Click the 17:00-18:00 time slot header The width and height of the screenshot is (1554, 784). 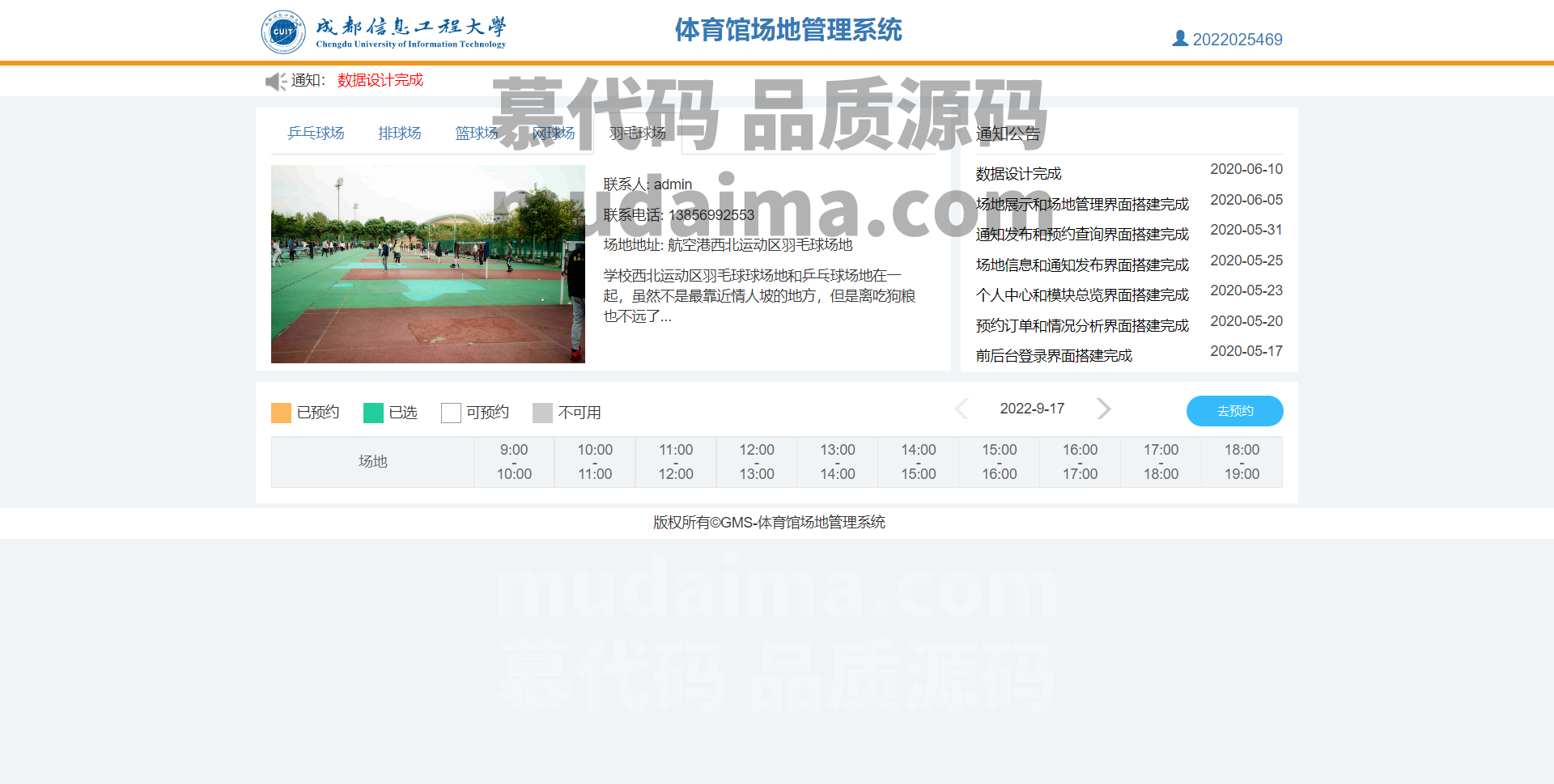(x=1161, y=462)
